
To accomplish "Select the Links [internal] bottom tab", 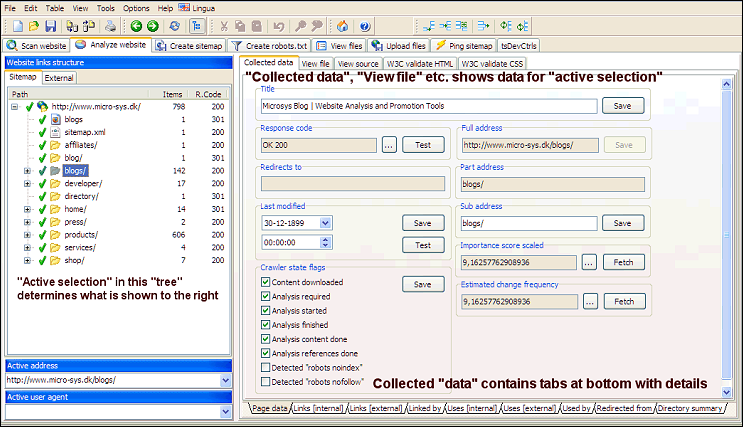I will pyautogui.click(x=318, y=408).
